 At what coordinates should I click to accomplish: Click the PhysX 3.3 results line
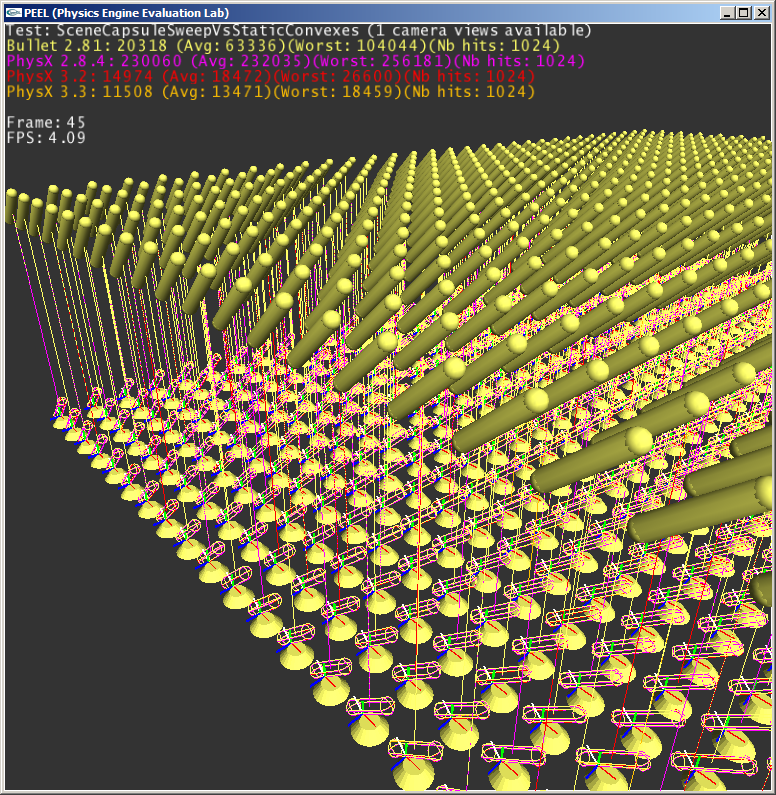click(x=271, y=92)
